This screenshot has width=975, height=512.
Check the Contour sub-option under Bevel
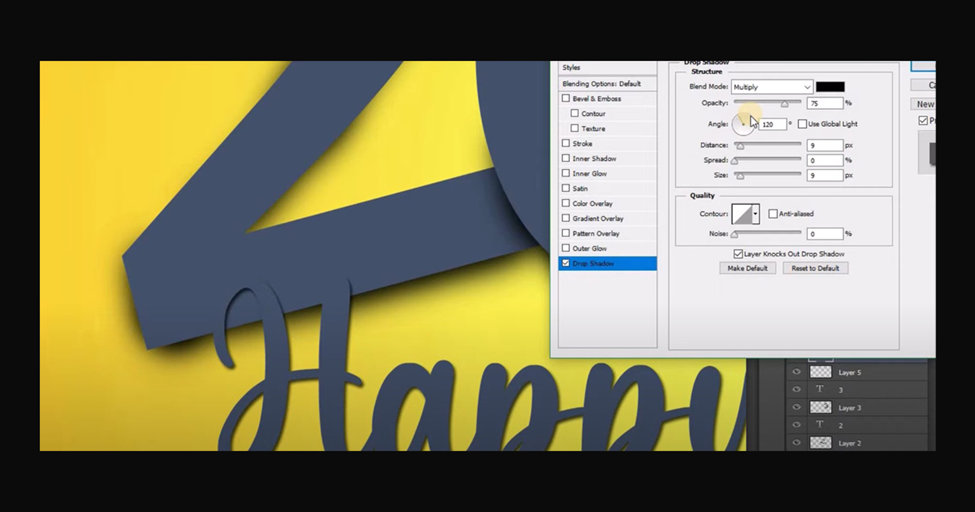coord(575,113)
